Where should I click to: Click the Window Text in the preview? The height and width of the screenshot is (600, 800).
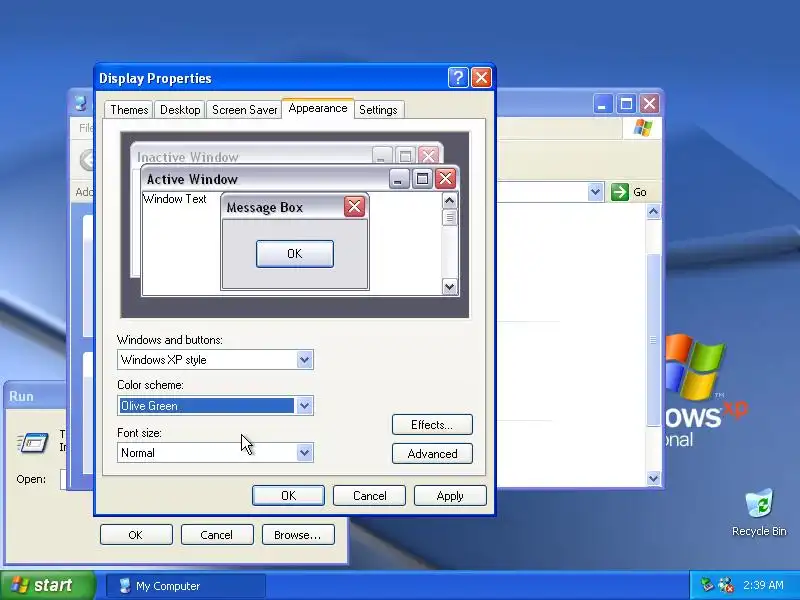(x=174, y=199)
